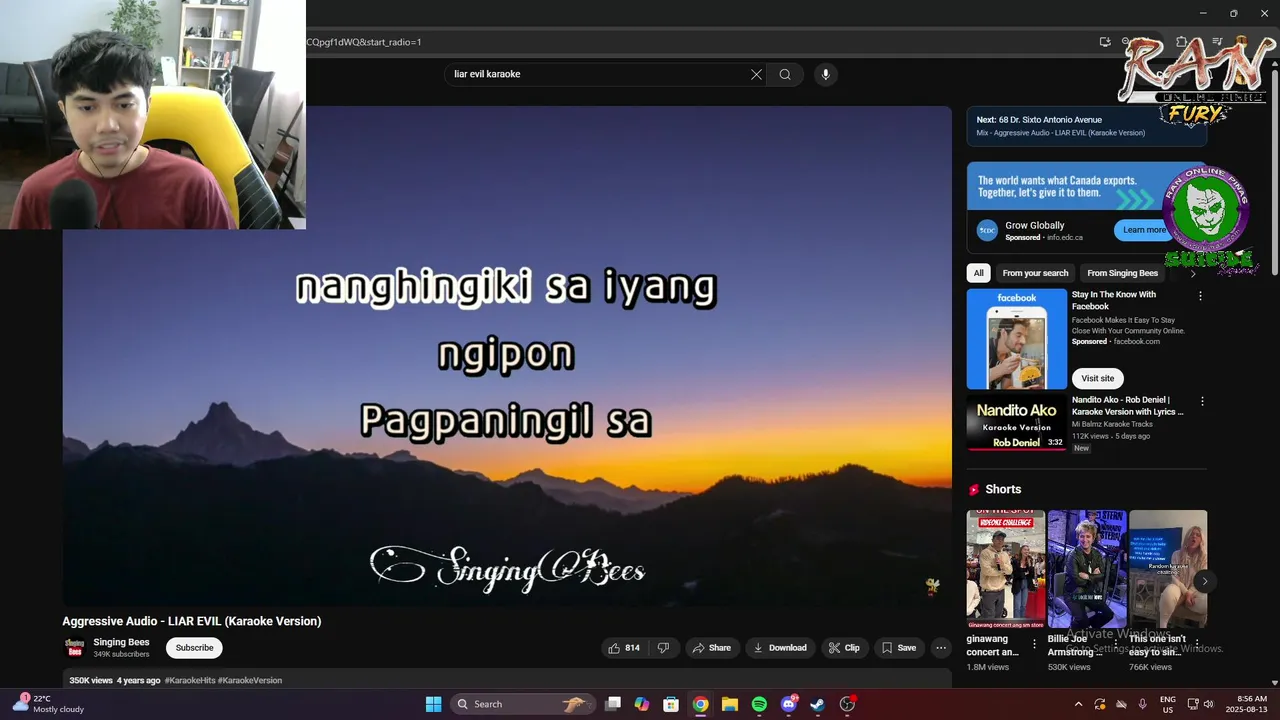Click the #KaraokeHits hashtag
Screen dimensions: 1280x720
(x=189, y=680)
